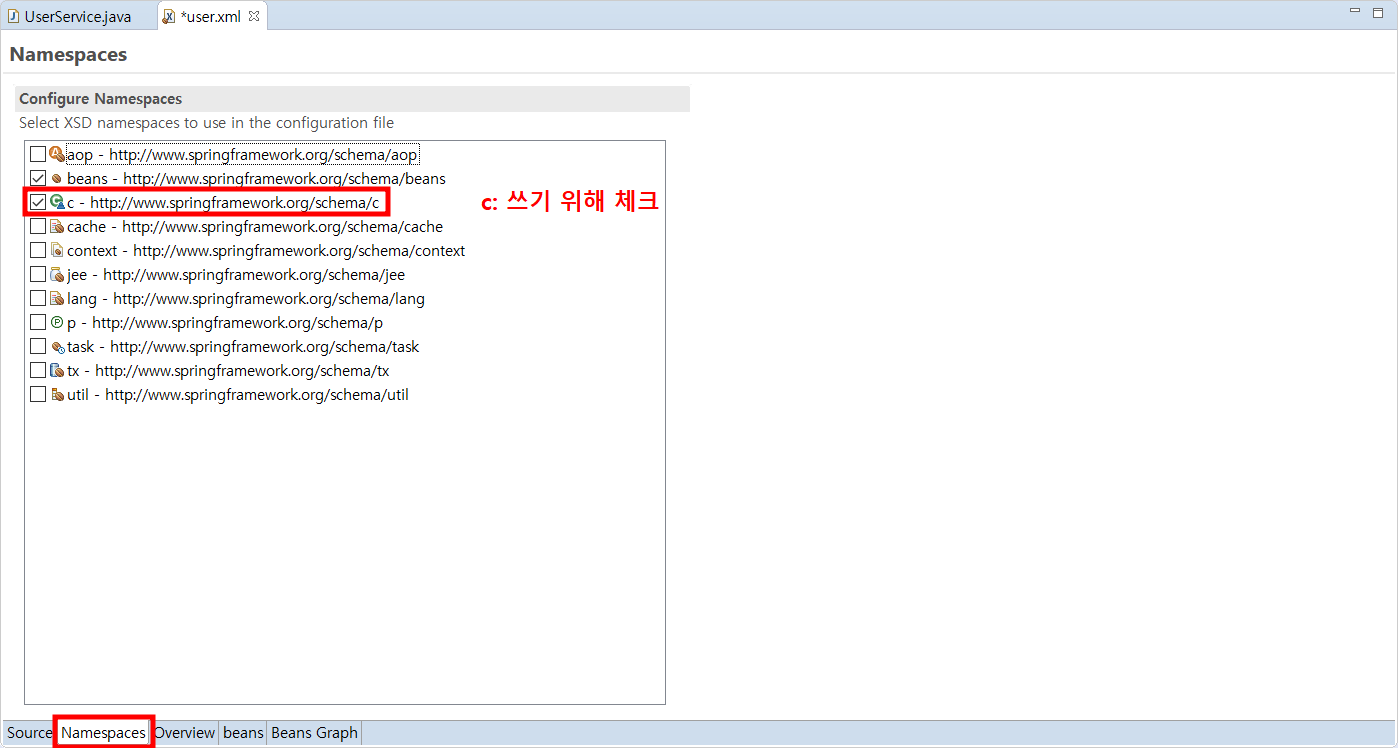This screenshot has width=1398, height=748.
Task: Click the p namespace icon
Action: pyautogui.click(x=57, y=323)
